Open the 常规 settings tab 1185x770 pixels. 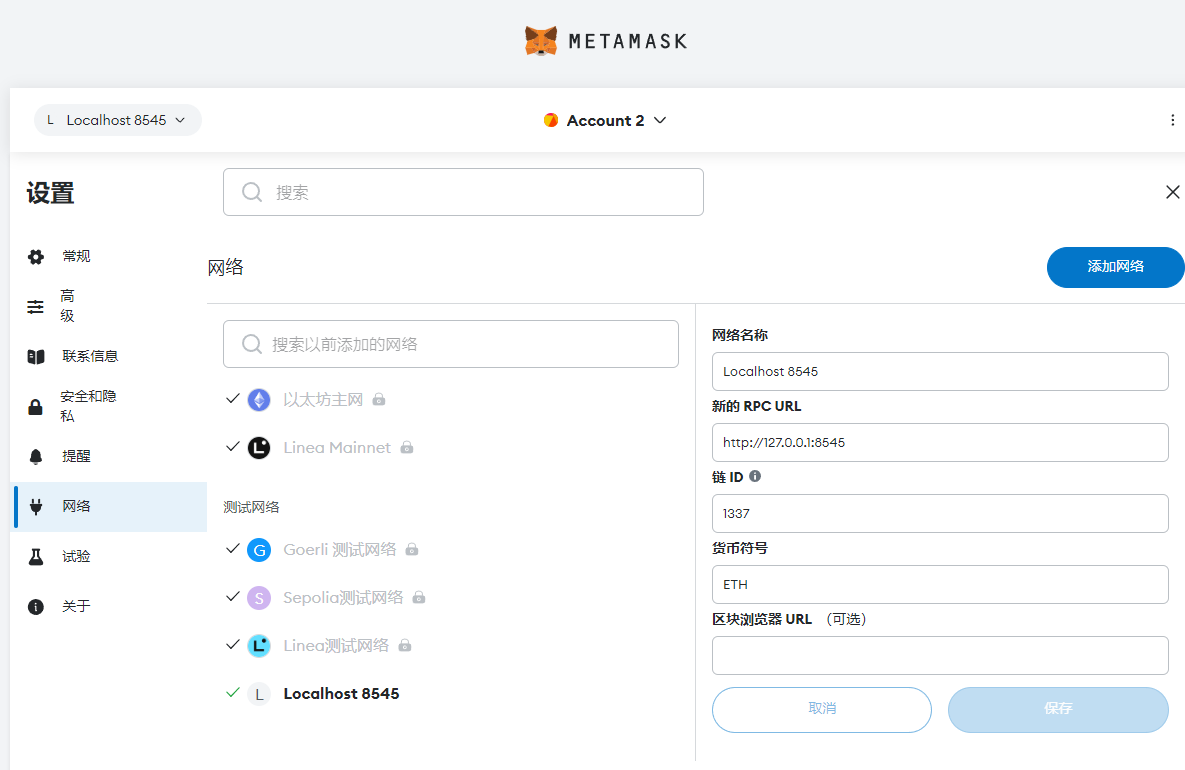pos(109,256)
